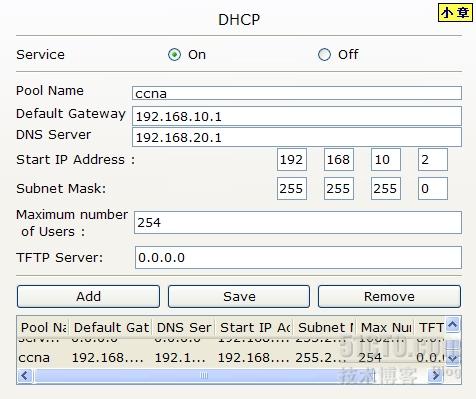The width and height of the screenshot is (476, 399).
Task: Click the horizontal scrollbar thumb
Action: click(x=204, y=376)
